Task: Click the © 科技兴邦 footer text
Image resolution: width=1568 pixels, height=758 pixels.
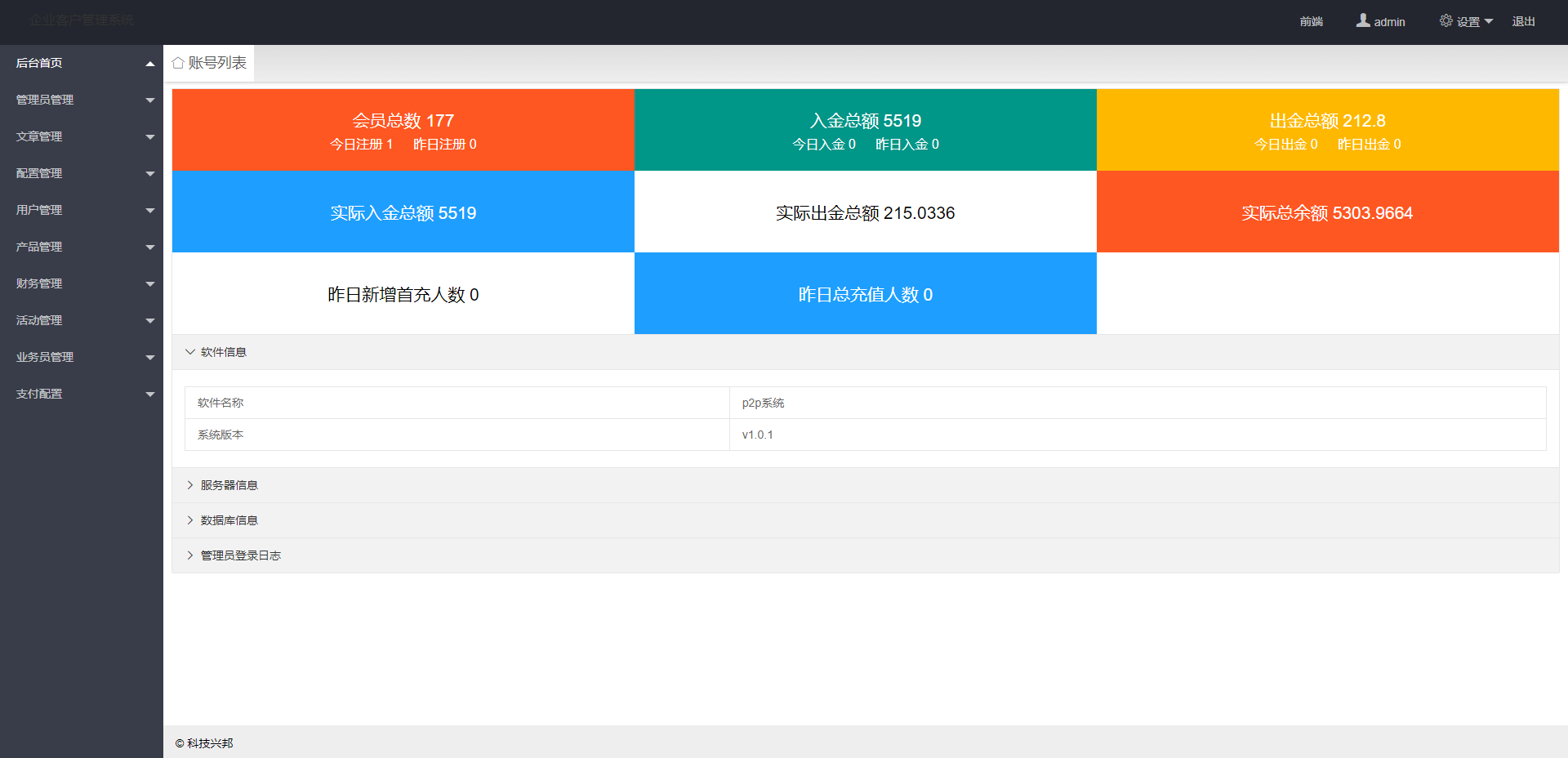Action: click(x=204, y=743)
